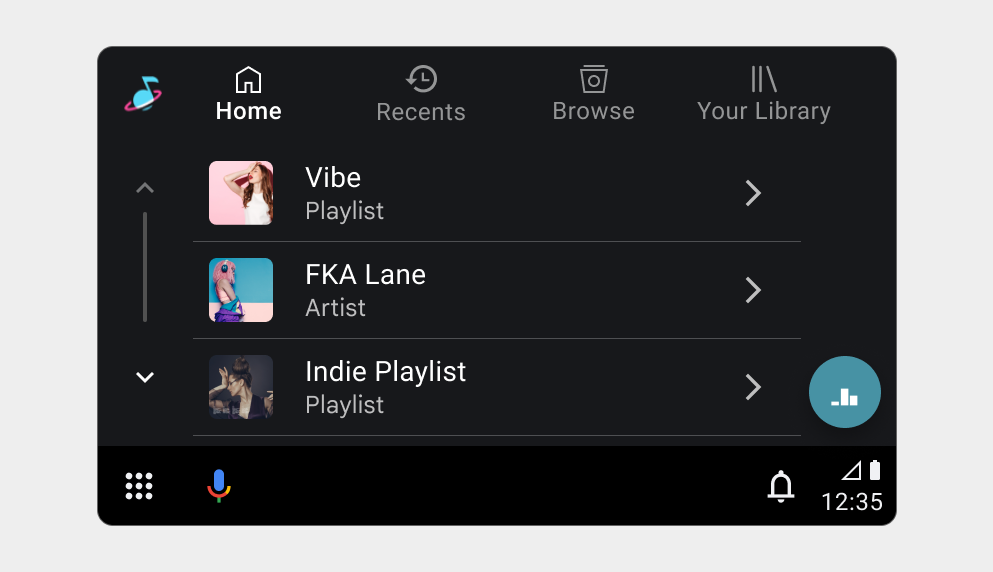Click the Home house icon
This screenshot has width=993, height=572.
tap(248, 80)
